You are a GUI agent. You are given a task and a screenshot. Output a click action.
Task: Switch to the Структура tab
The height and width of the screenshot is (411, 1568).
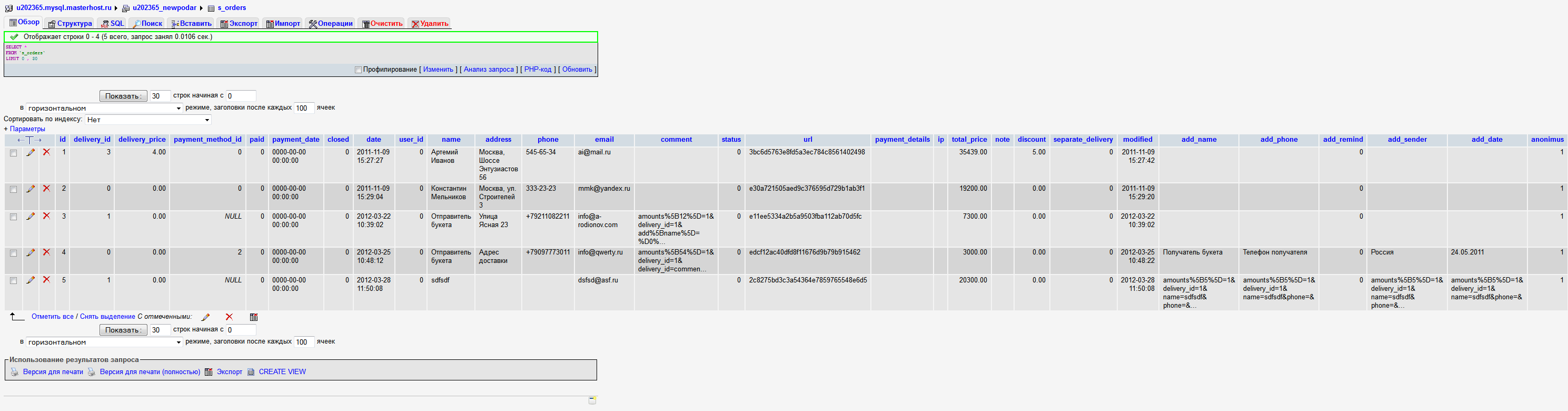pyautogui.click(x=70, y=24)
